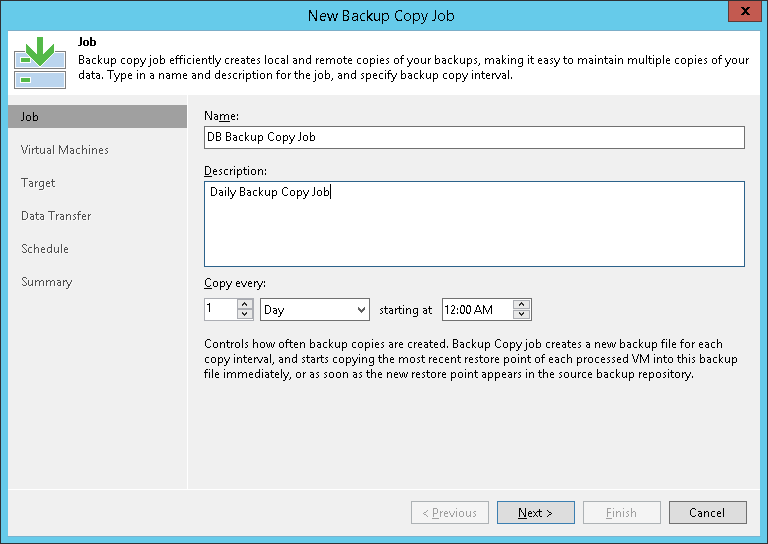Screen dimensions: 768x544
Task: Close the New Backup Copy Job dialog
Action: [x=741, y=14]
